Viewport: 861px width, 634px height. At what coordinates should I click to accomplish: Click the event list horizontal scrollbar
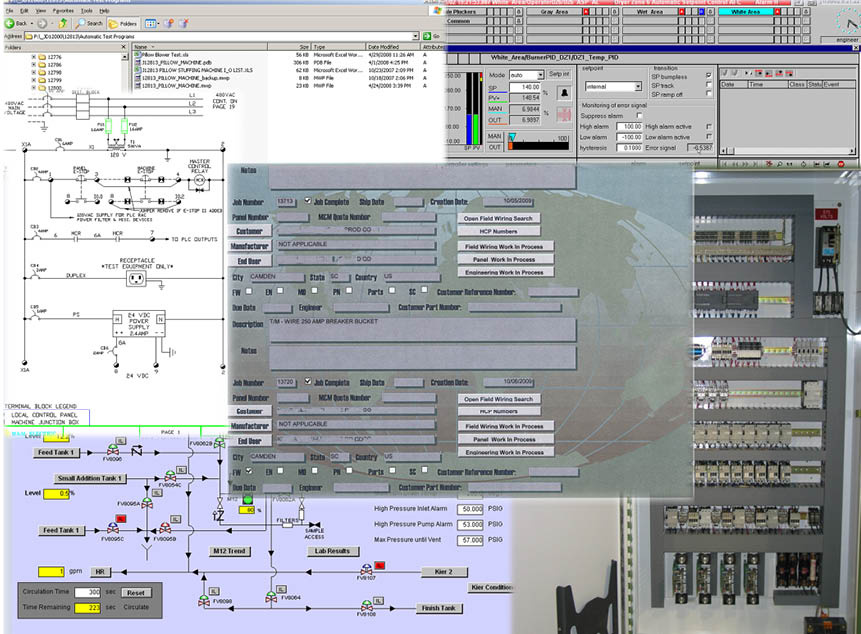tap(787, 150)
